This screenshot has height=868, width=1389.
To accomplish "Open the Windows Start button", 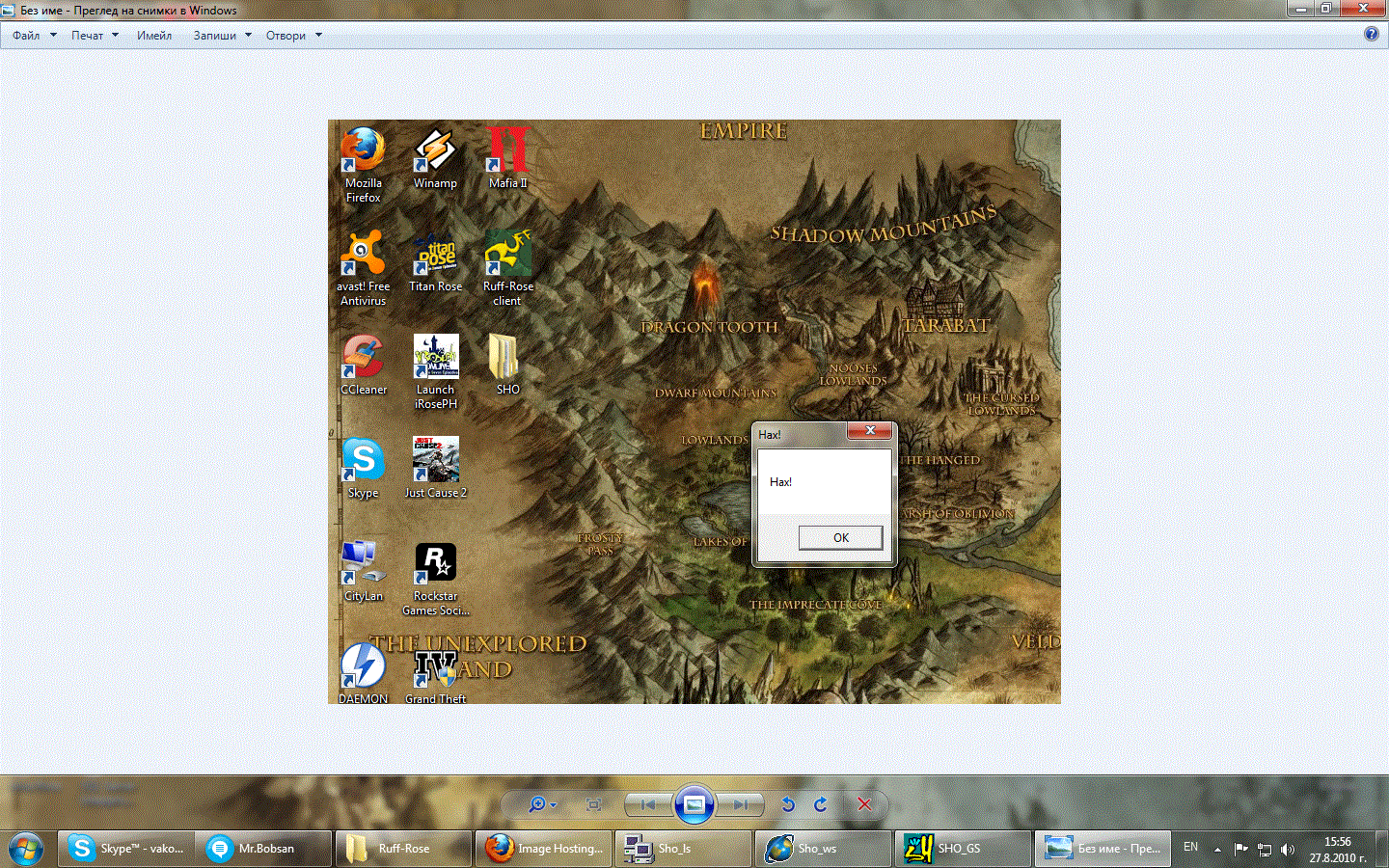I will point(26,849).
